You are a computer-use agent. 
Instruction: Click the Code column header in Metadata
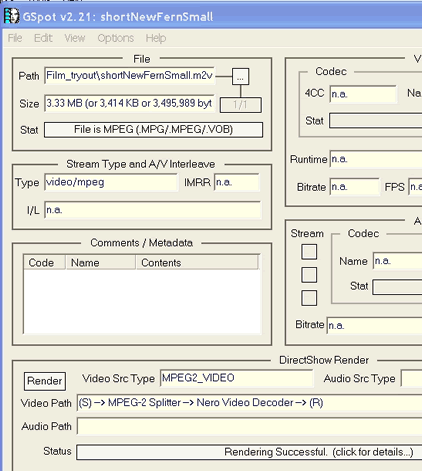coord(44,262)
